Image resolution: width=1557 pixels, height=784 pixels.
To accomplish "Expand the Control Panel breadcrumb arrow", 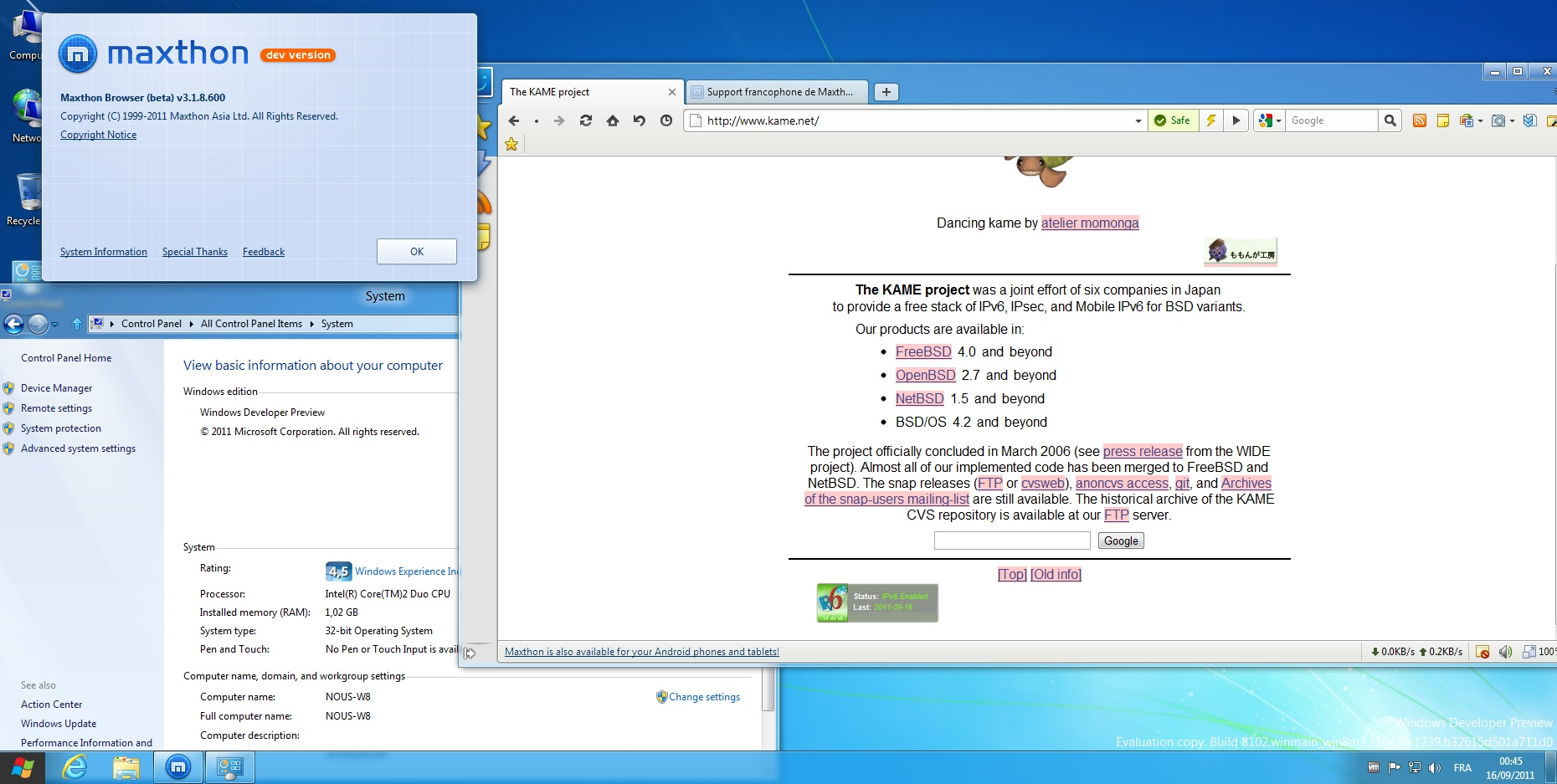I will (192, 324).
